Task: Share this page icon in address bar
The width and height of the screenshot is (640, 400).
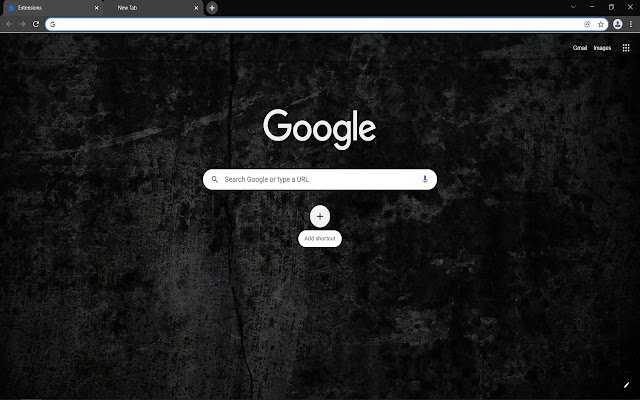Action: coord(587,24)
